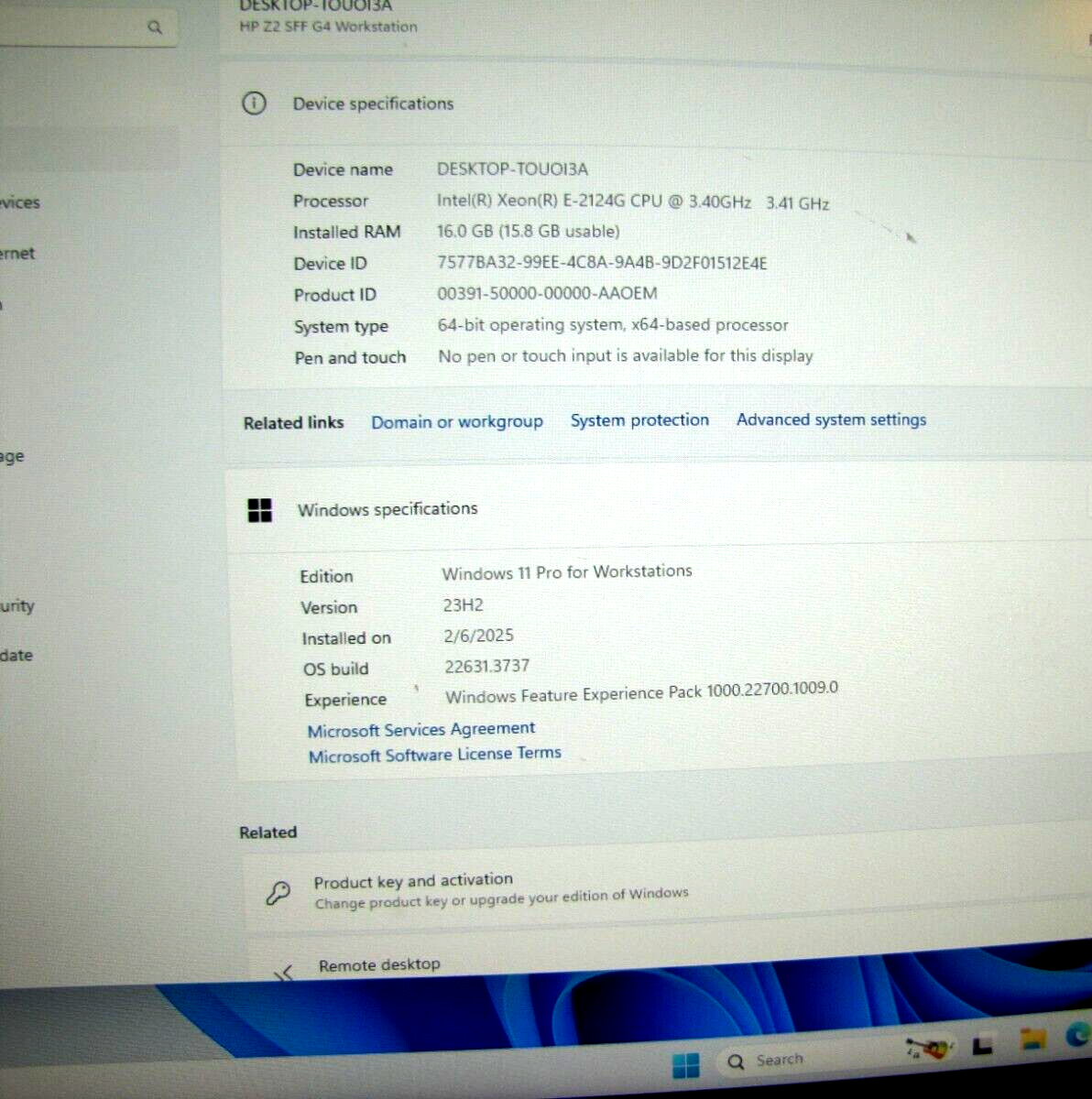Image resolution: width=1092 pixels, height=1099 pixels.
Task: Click the key icon for product activation
Action: pos(278,891)
